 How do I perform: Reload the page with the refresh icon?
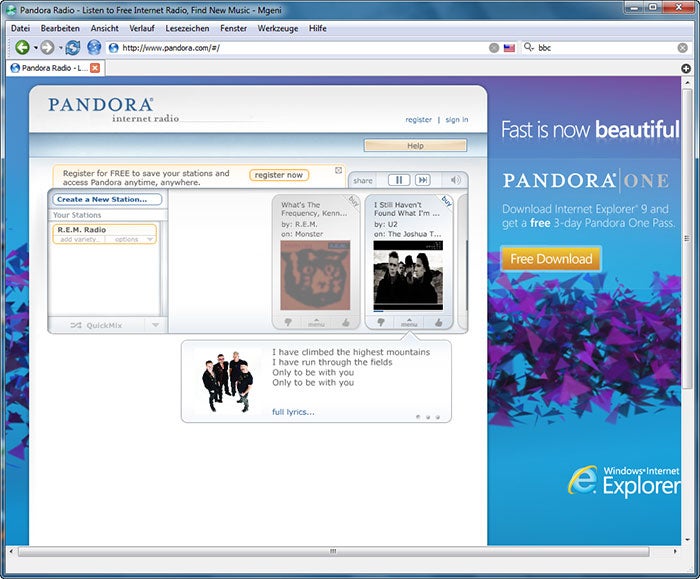[x=73, y=47]
